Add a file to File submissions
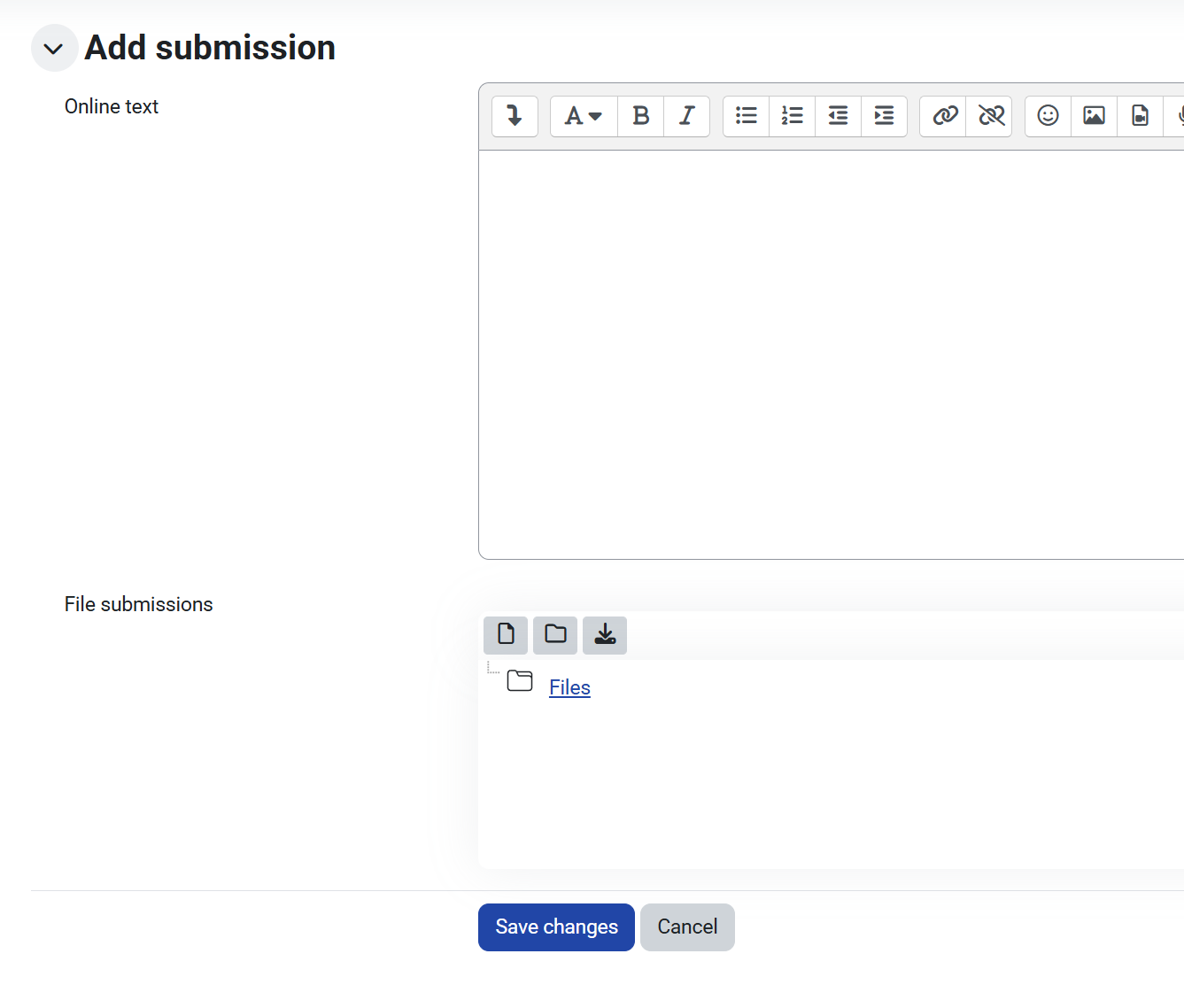This screenshot has width=1184, height=1008. (506, 635)
